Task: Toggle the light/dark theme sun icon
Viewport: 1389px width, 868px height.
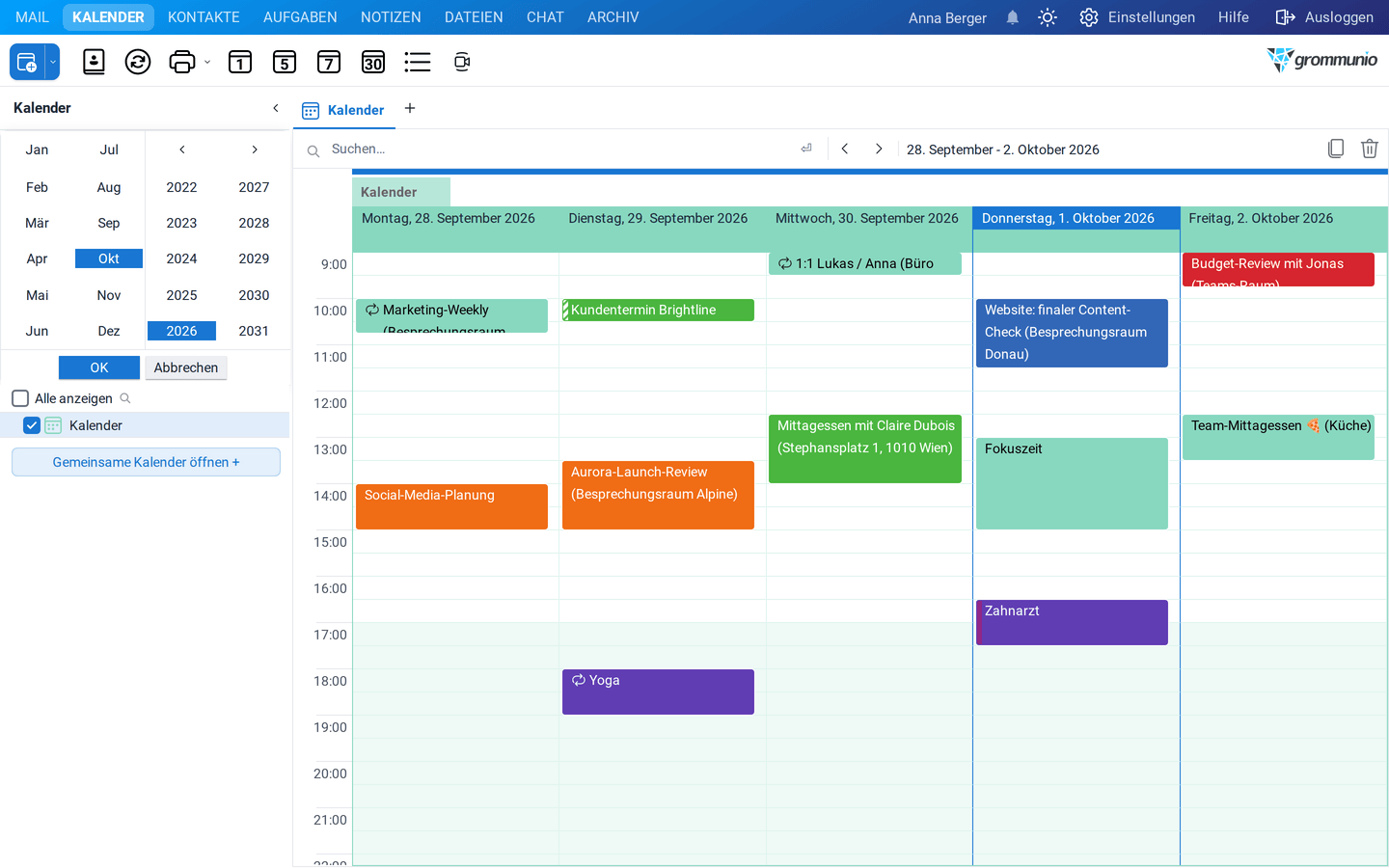Action: (x=1048, y=17)
